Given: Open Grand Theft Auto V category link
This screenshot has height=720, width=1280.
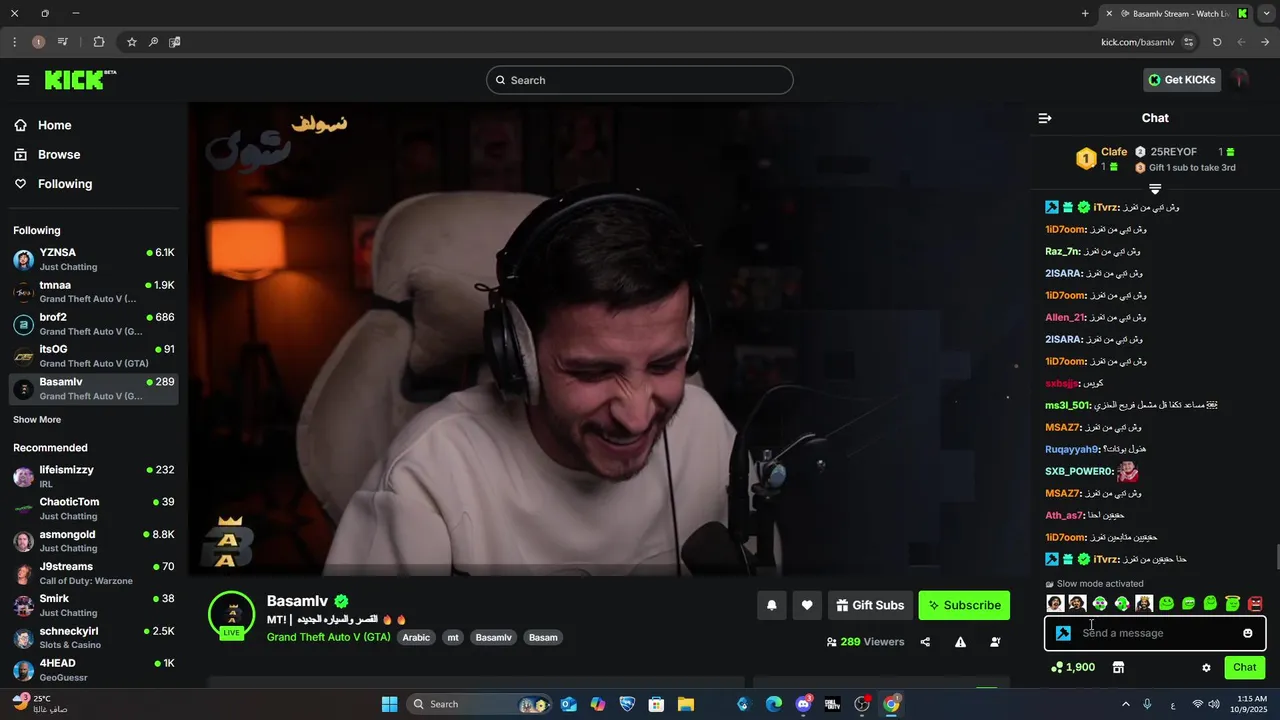Looking at the screenshot, I should (x=329, y=637).
